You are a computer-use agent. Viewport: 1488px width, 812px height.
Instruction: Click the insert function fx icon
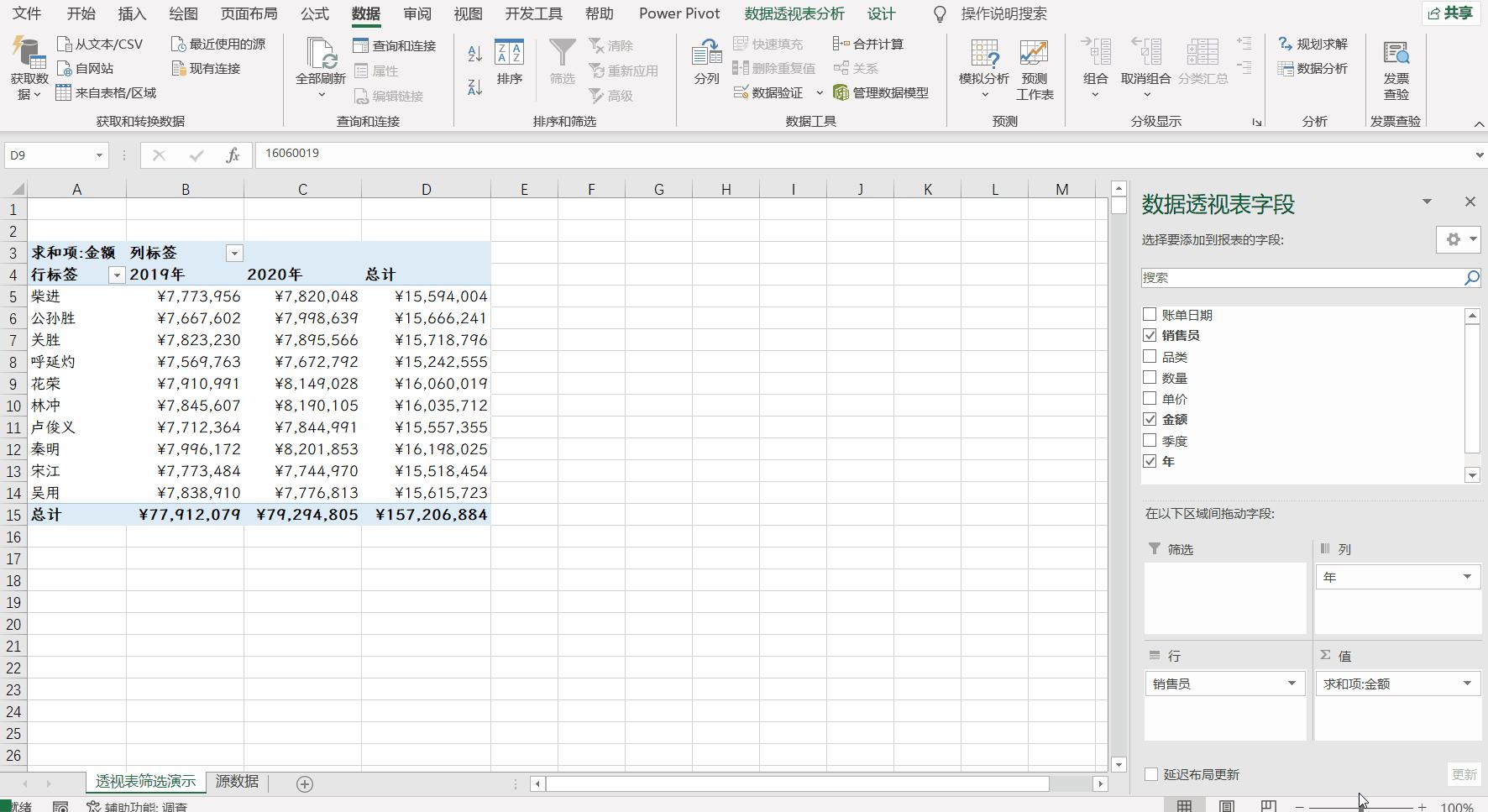[233, 155]
